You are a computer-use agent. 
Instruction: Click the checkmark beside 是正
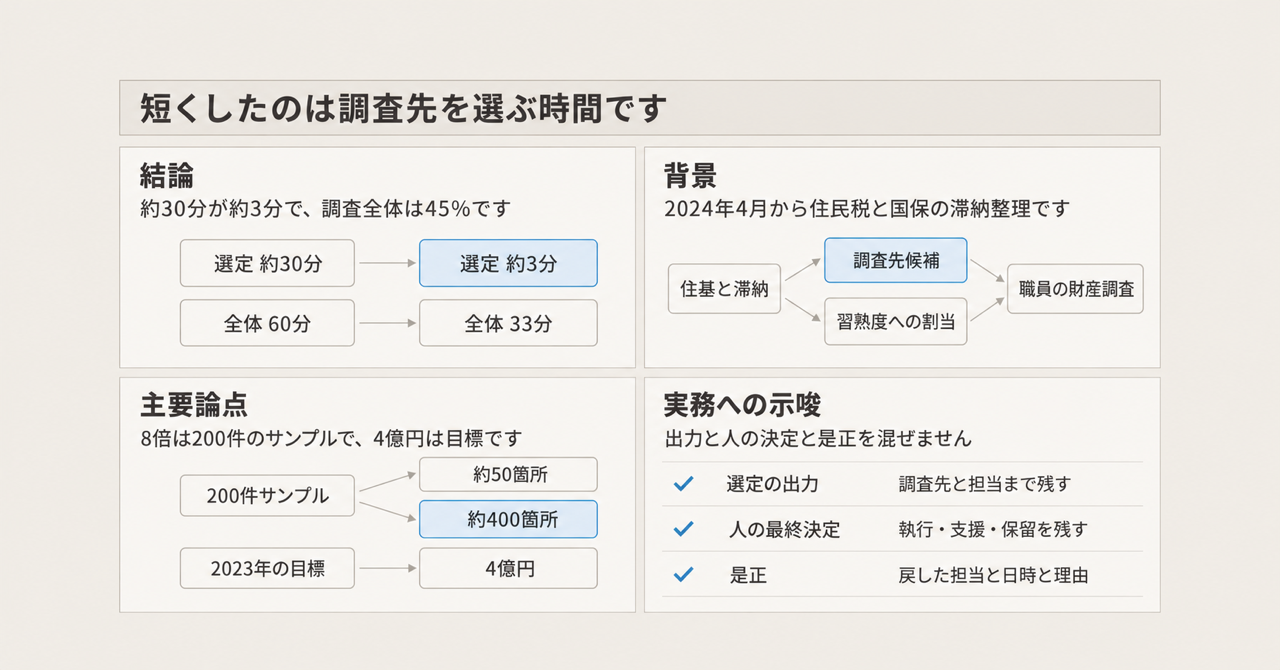click(683, 575)
